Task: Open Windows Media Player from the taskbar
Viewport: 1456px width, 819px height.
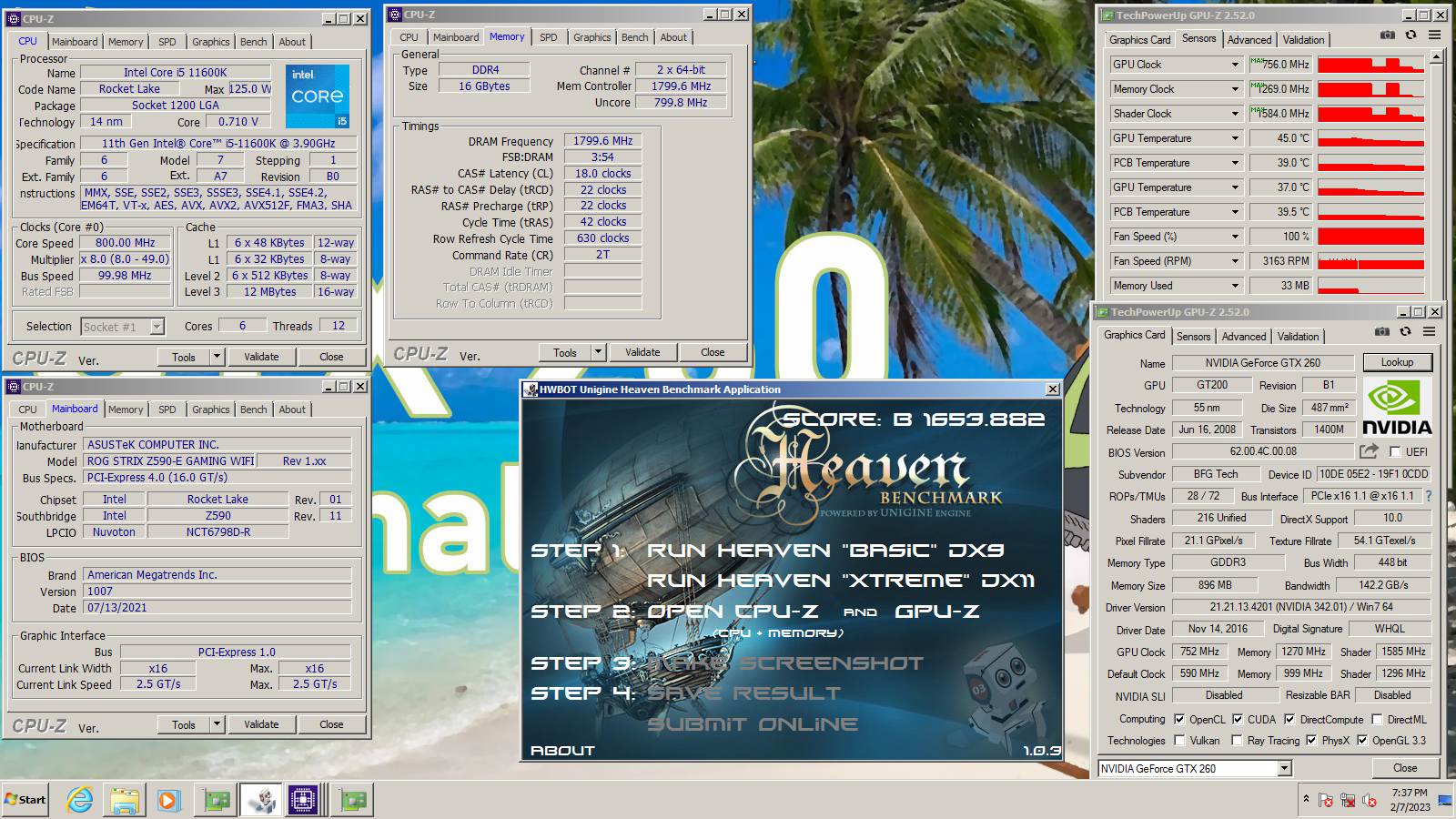Action: pyautogui.click(x=168, y=800)
